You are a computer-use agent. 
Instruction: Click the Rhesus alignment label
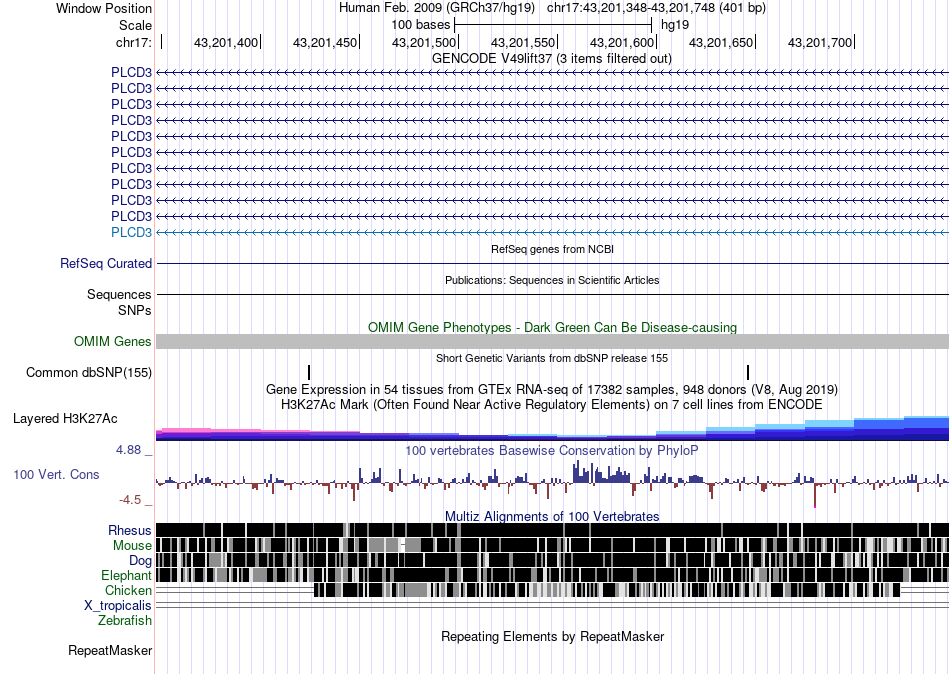click(x=130, y=530)
